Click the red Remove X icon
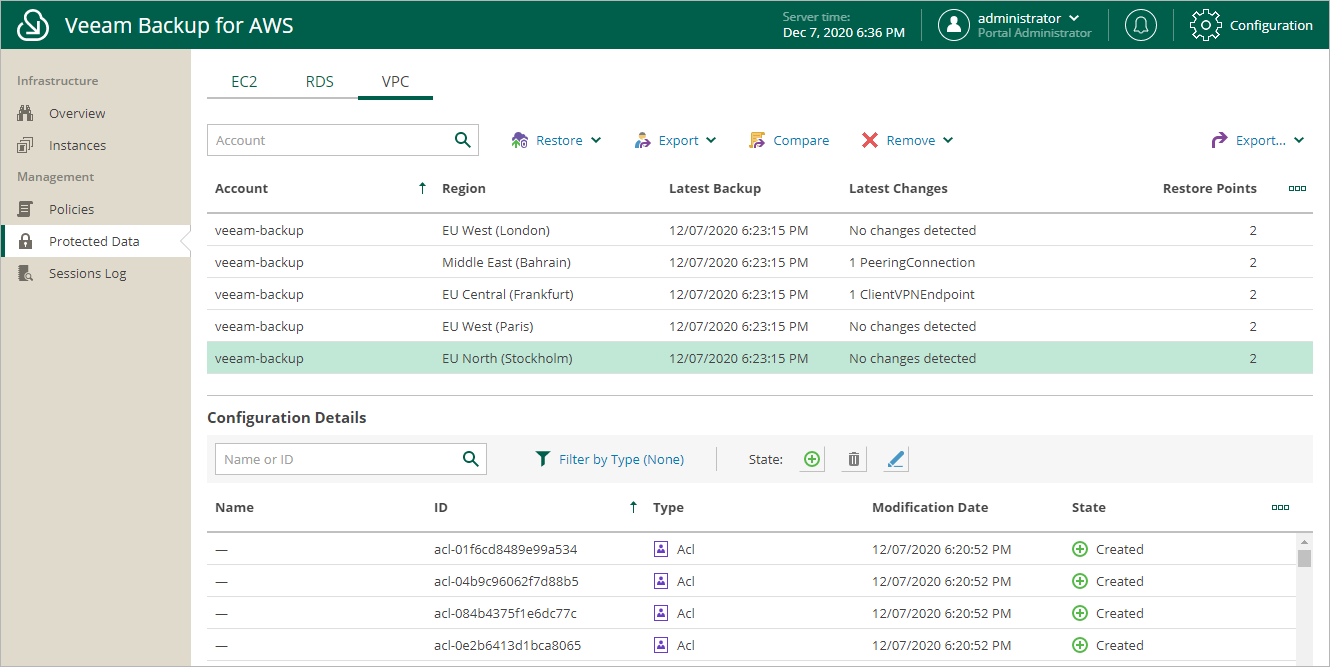The width and height of the screenshot is (1330, 667). click(x=870, y=141)
